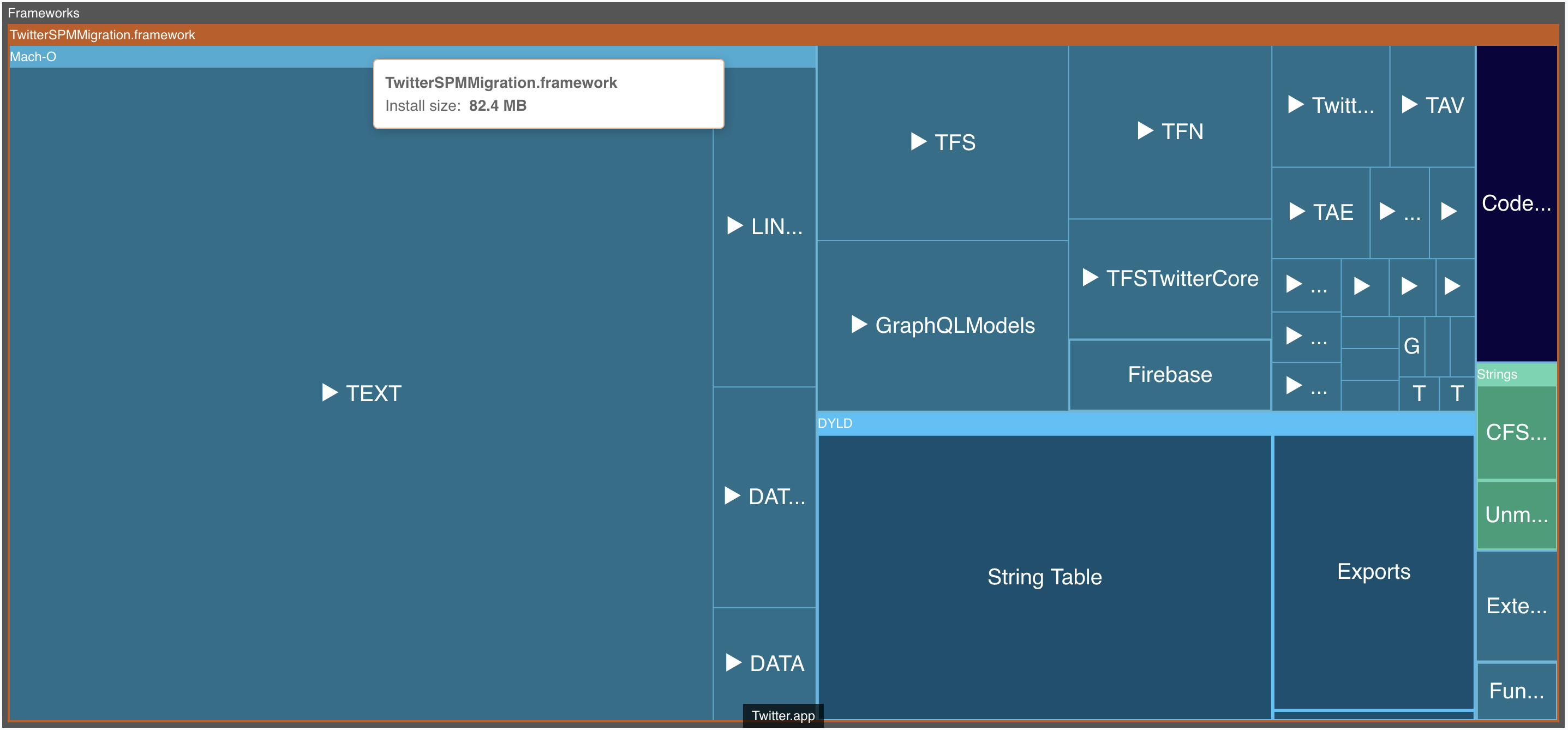Viewport: 1568px width, 730px height.
Task: Click the Twitter.app label at the bottom
Action: click(783, 716)
